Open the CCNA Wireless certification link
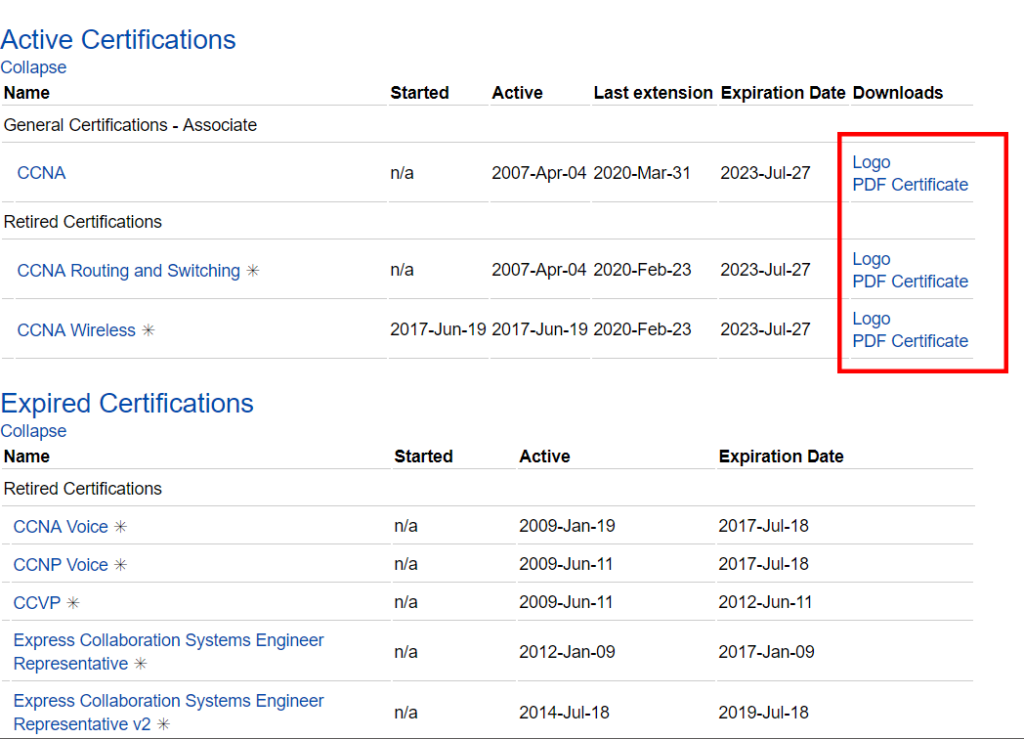The height and width of the screenshot is (739, 1024). tap(76, 330)
